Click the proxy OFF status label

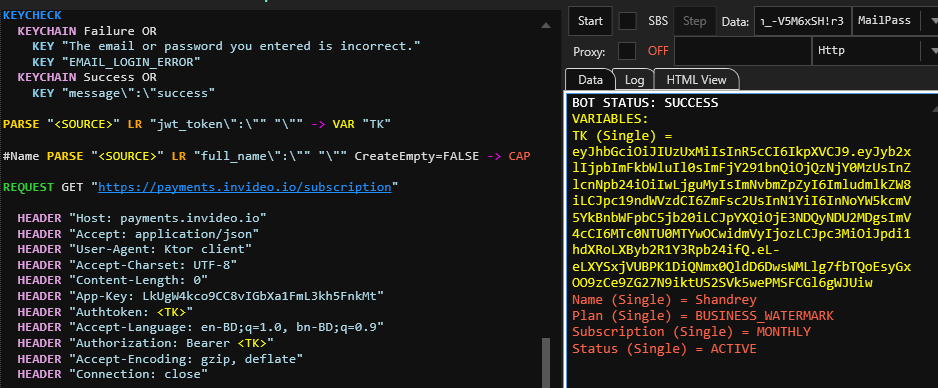point(658,51)
